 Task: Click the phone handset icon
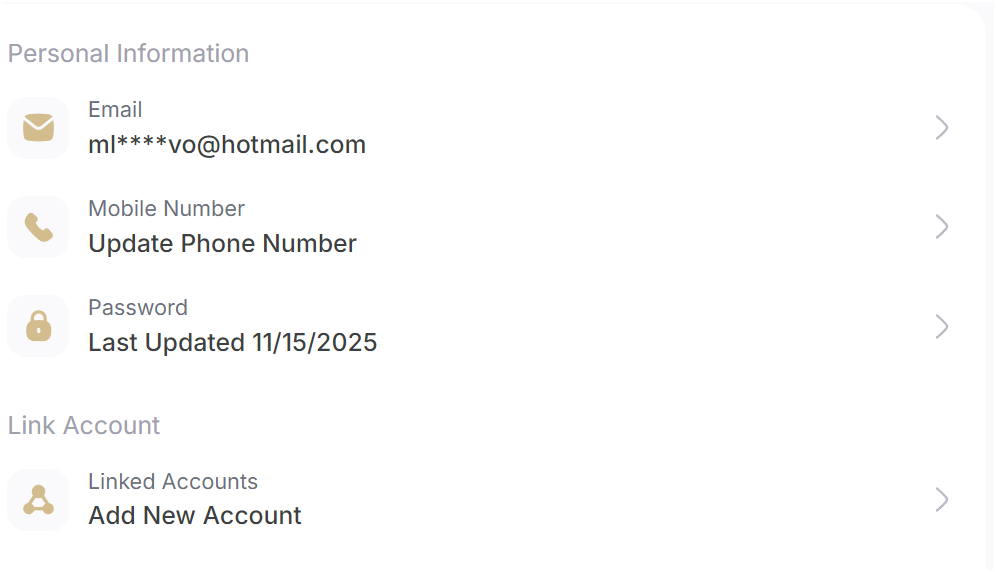coord(38,227)
